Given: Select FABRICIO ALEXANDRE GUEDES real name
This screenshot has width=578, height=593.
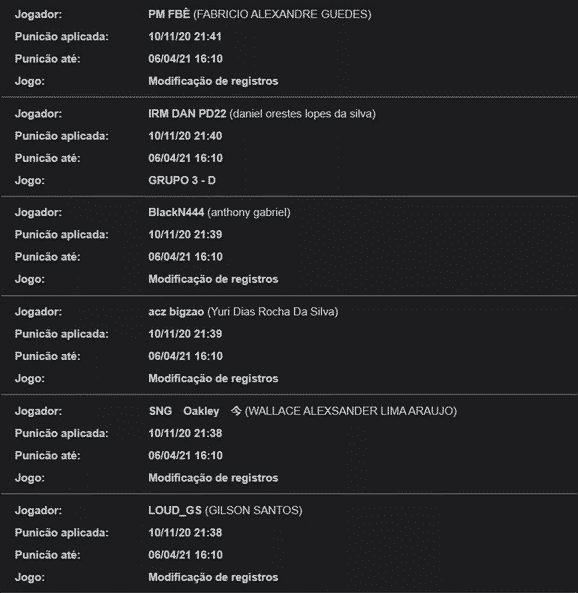Looking at the screenshot, I should point(283,14).
